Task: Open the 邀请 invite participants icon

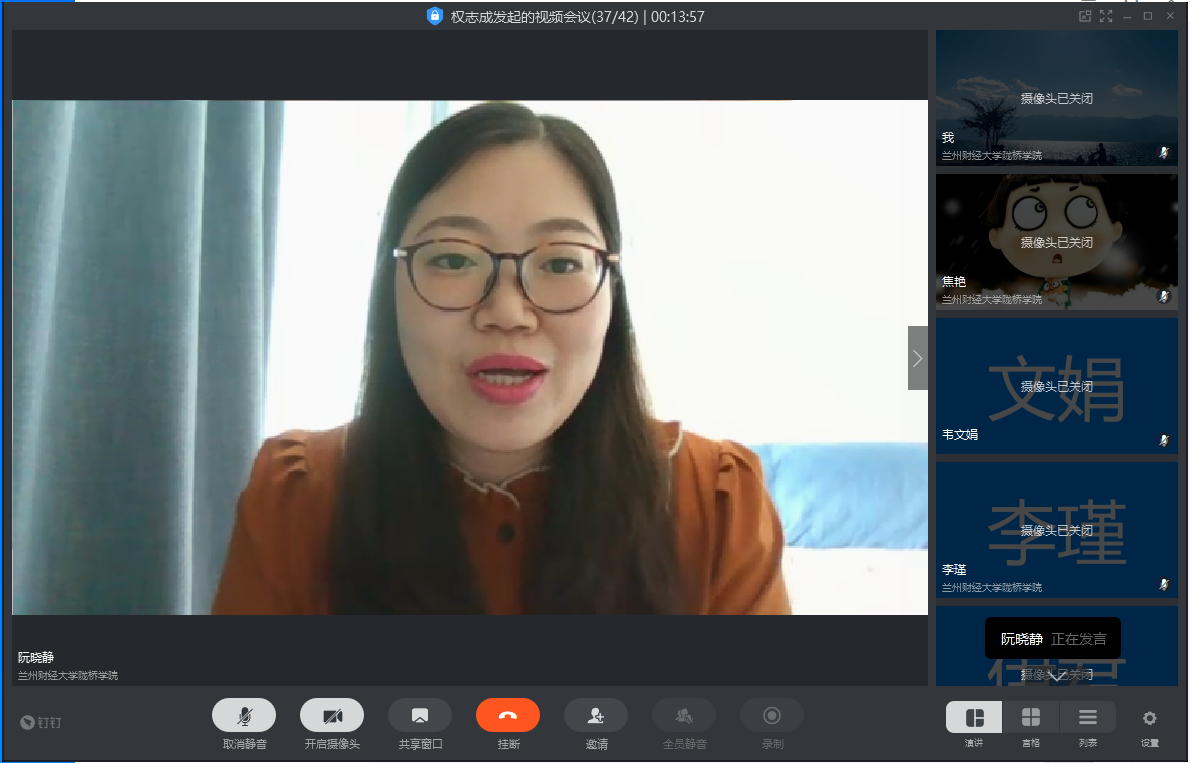Action: 596,715
